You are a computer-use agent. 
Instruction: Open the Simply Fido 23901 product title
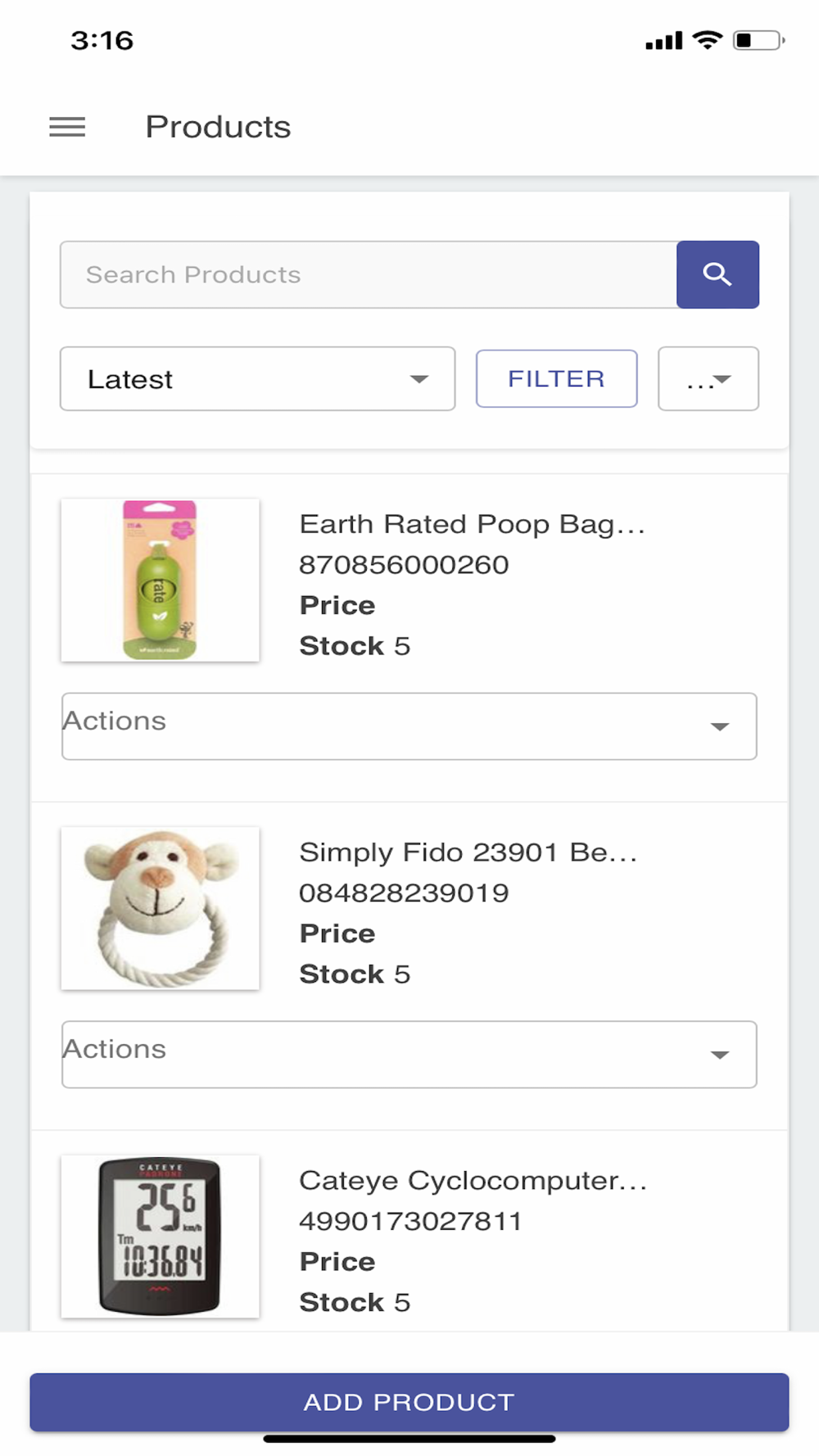point(468,852)
